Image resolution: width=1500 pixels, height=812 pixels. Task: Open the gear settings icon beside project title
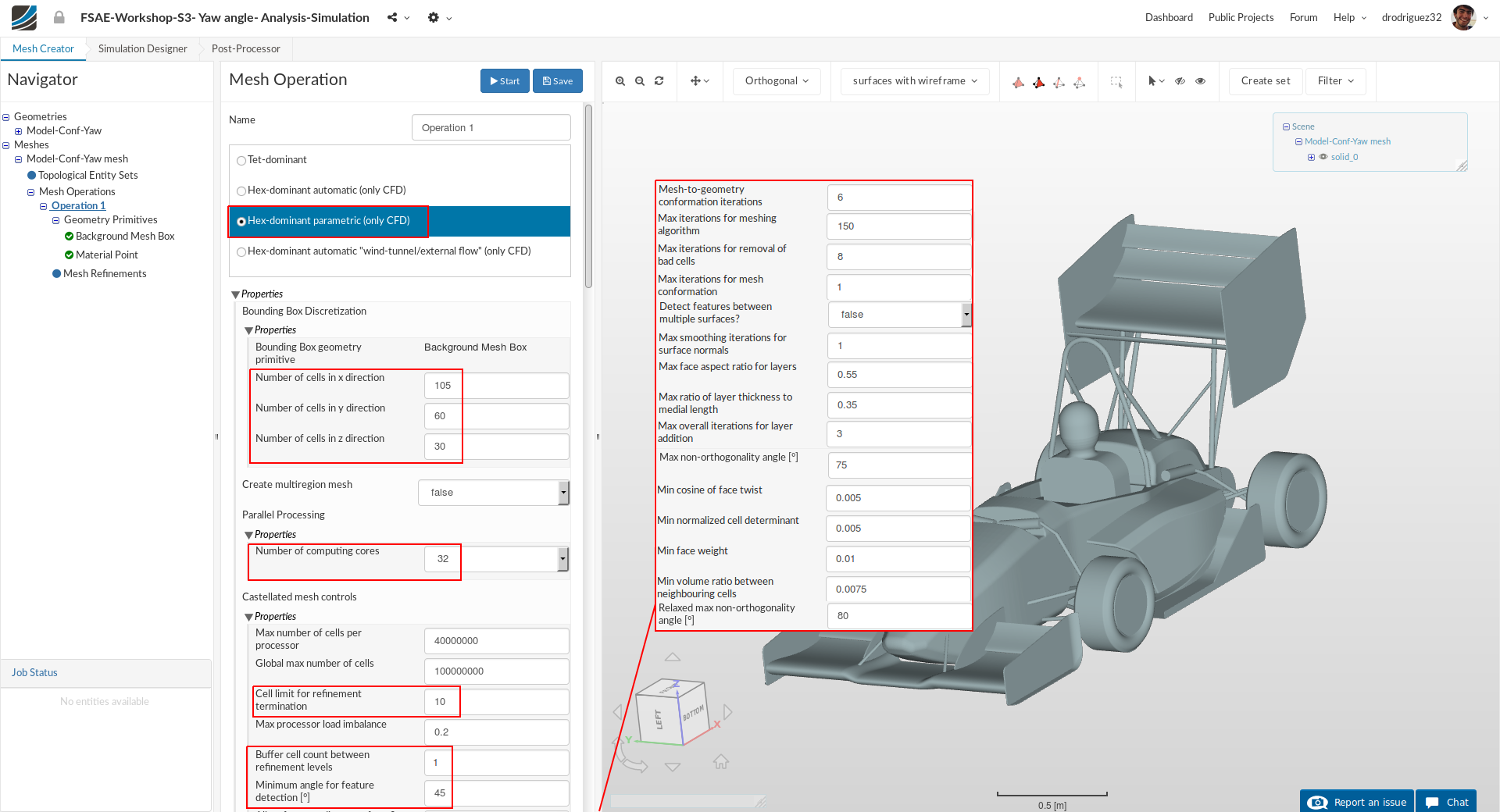pyautogui.click(x=434, y=17)
